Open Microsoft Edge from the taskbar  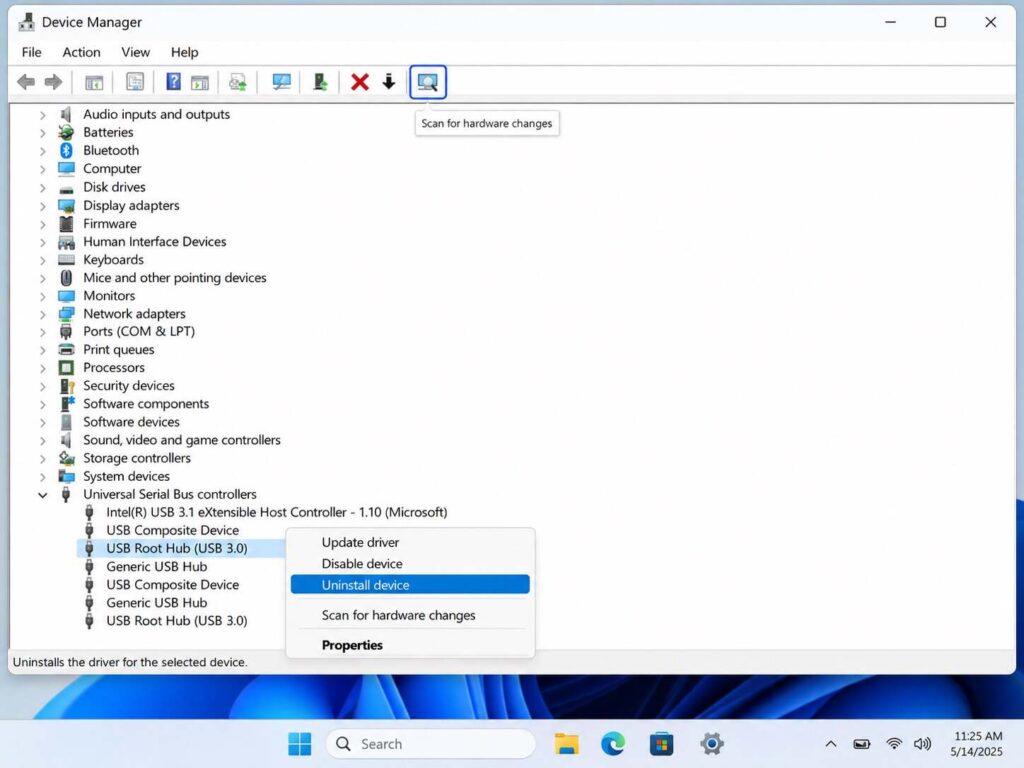coord(613,744)
